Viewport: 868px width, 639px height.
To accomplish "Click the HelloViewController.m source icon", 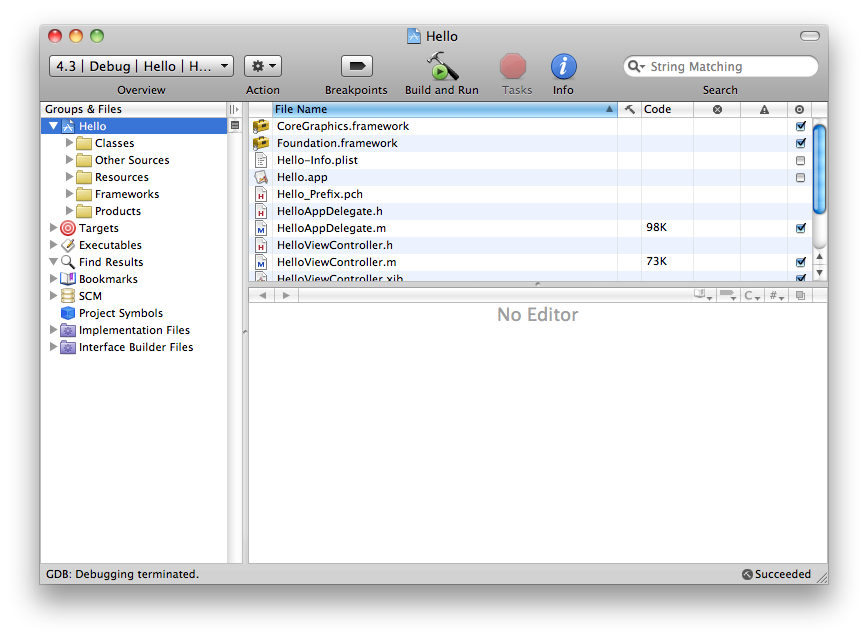I will click(261, 262).
